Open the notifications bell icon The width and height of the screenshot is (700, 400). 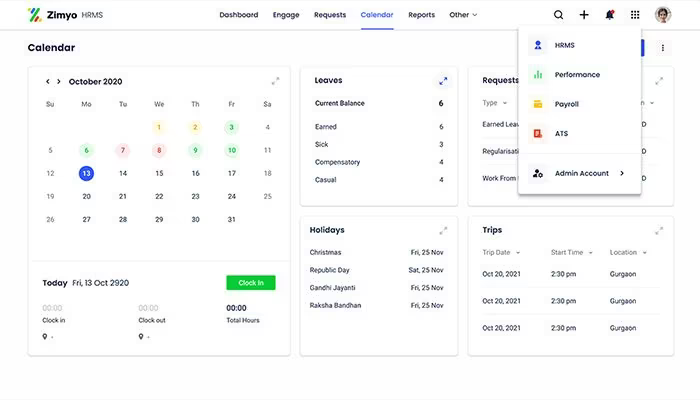pos(609,15)
